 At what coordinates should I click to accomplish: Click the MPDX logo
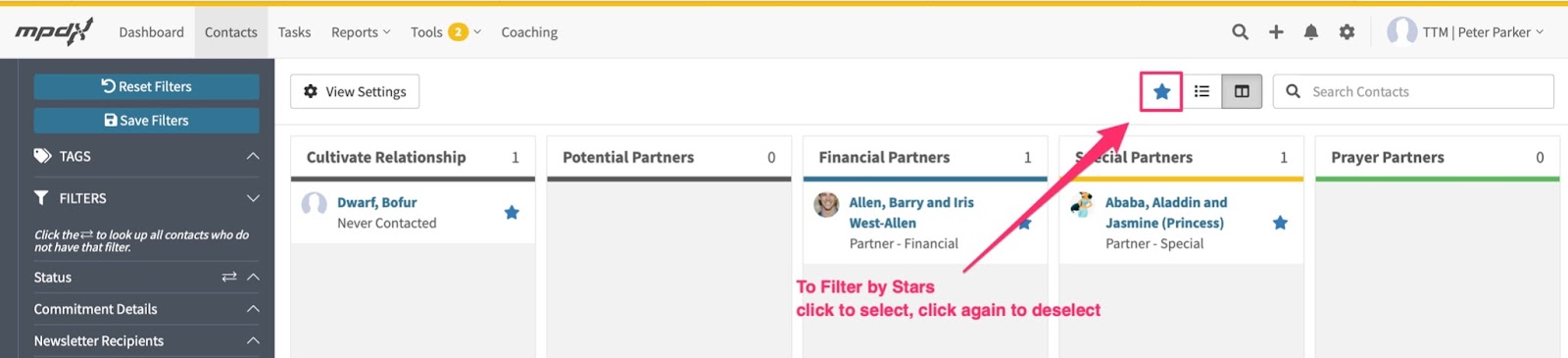[x=54, y=32]
